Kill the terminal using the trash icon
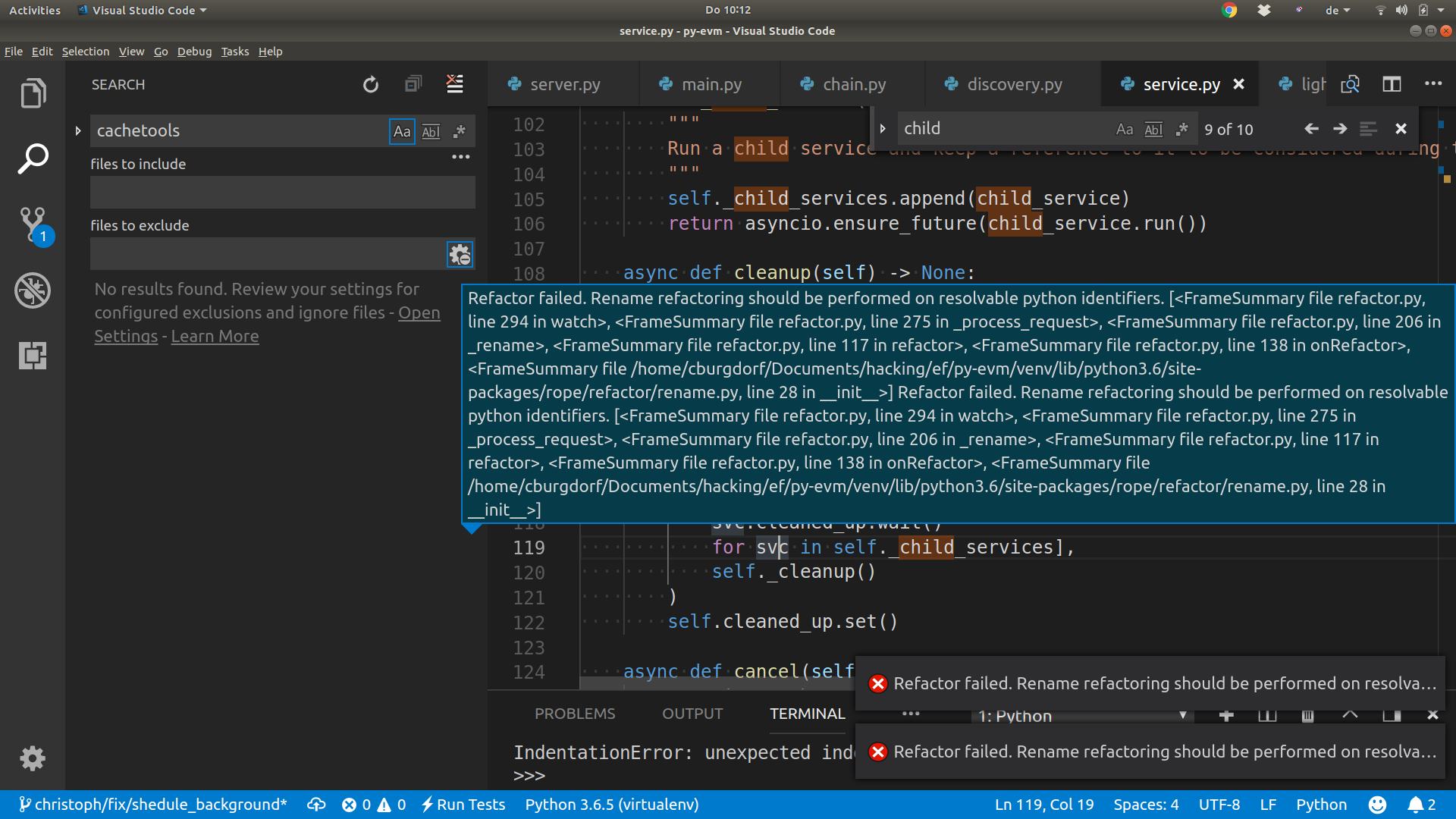The image size is (1456, 819). tap(1309, 715)
